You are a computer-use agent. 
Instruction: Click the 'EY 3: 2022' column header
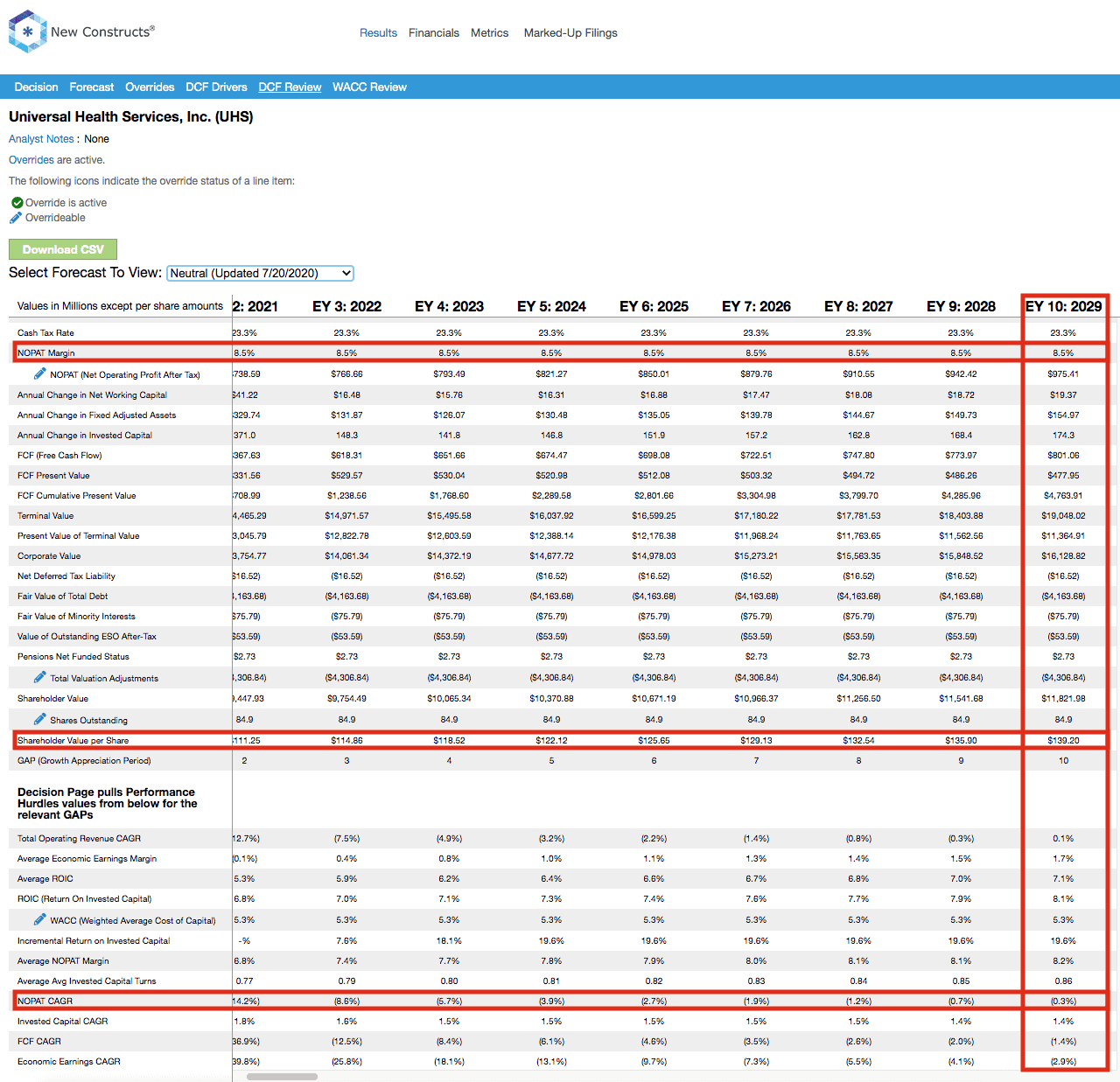pos(347,306)
